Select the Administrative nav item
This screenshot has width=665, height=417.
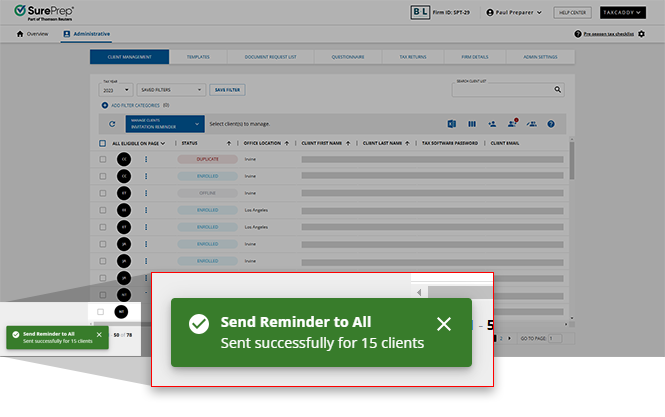[x=87, y=34]
